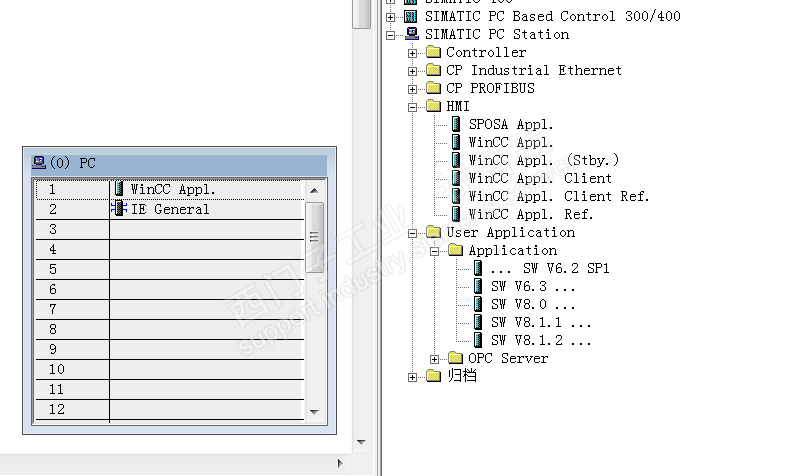Image resolution: width=797 pixels, height=476 pixels.
Task: Click the Application subfolder icon
Action: (455, 250)
